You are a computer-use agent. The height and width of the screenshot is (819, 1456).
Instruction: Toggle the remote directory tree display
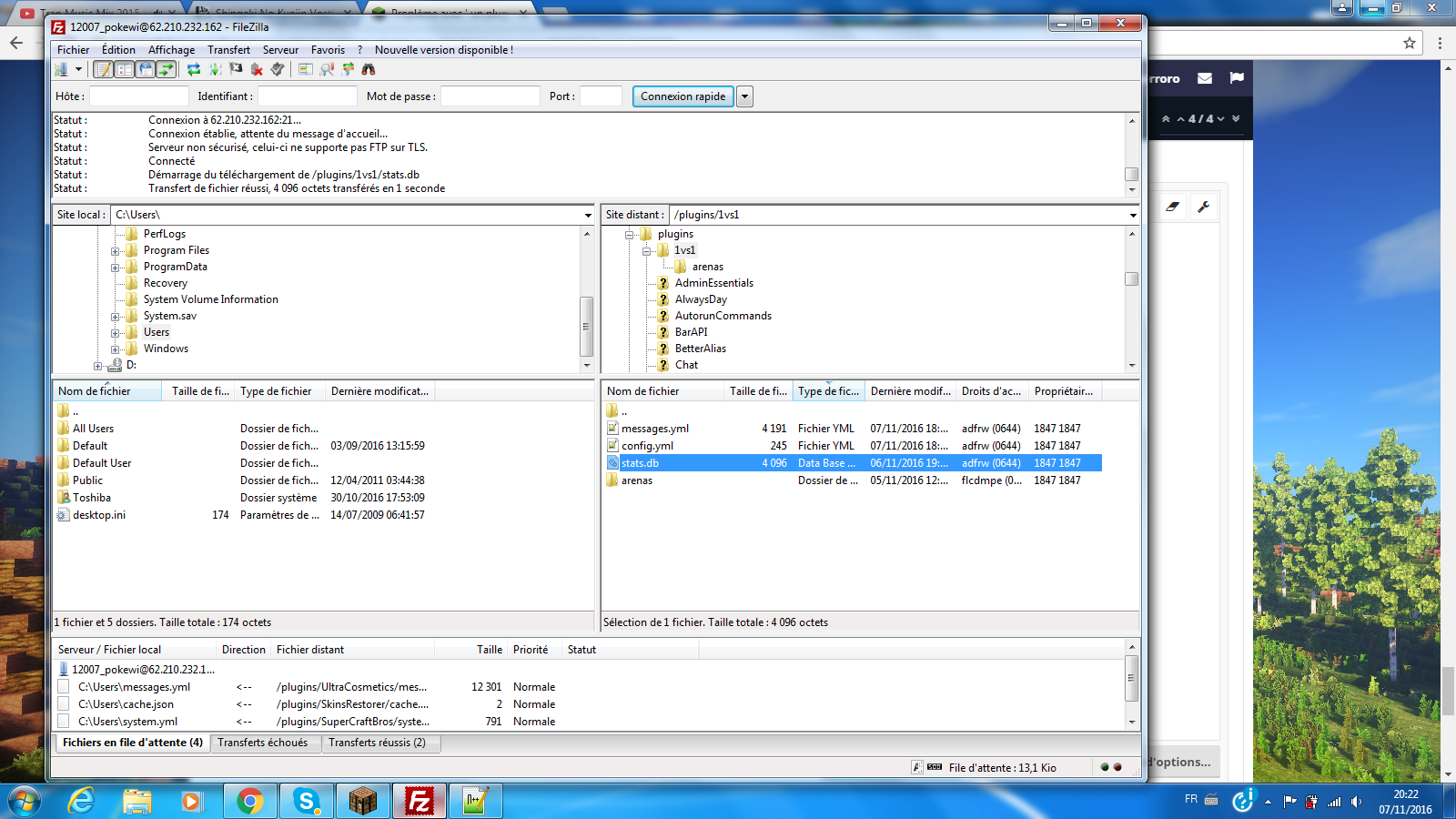coord(146,69)
